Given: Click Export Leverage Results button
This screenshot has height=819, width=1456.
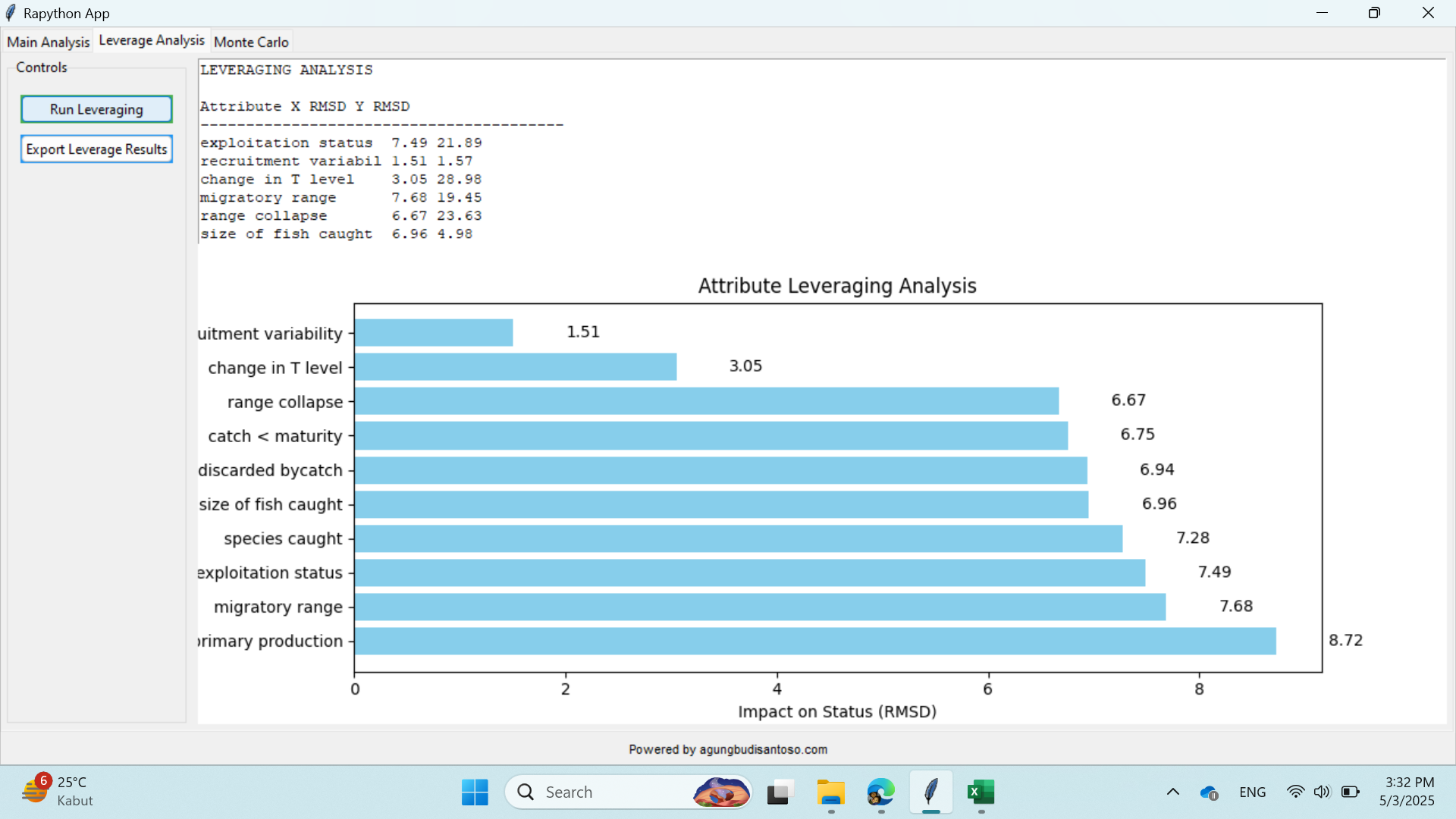Looking at the screenshot, I should point(96,149).
